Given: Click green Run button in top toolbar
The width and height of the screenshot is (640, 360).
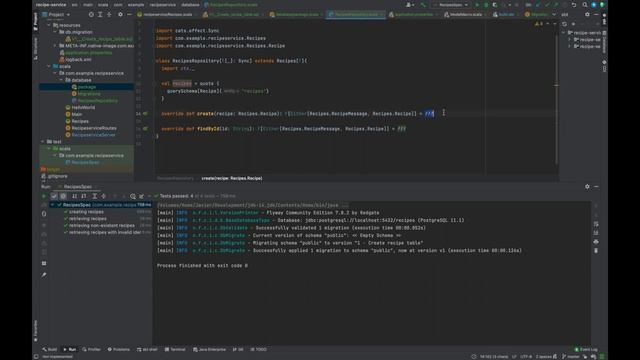Looking at the screenshot, I should 477,5.
